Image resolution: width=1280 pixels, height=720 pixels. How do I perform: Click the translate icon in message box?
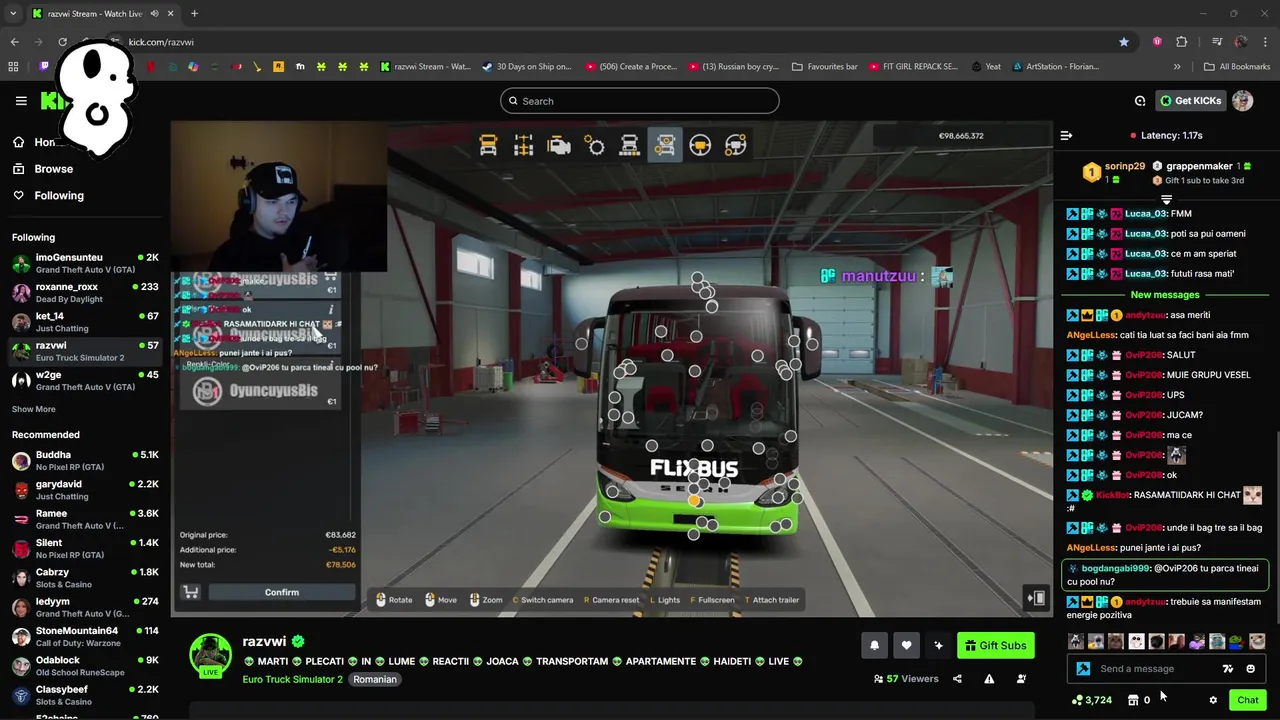[x=1228, y=669]
